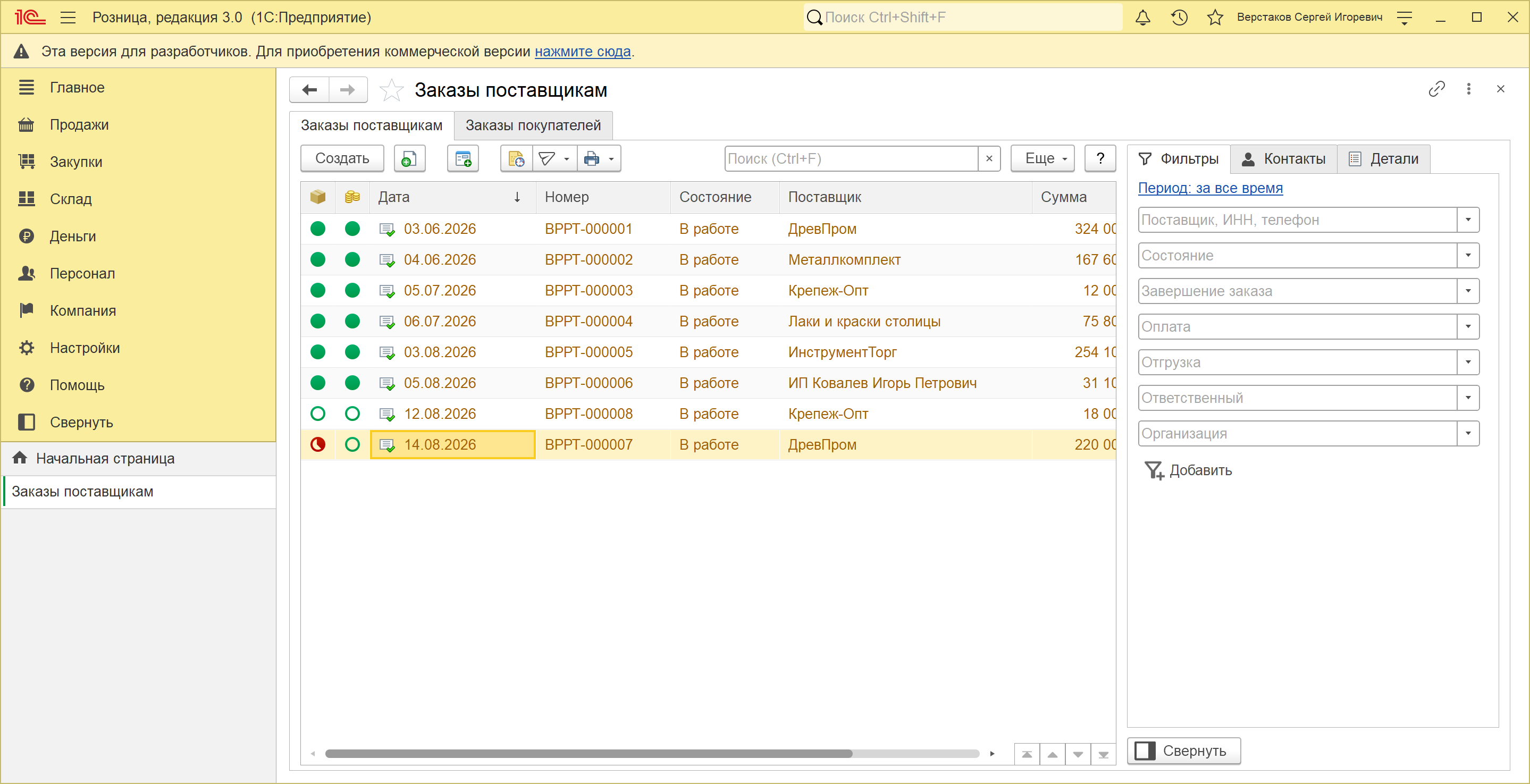Go forward with the right arrow button
Viewport: 1530px width, 784px height.
pyautogui.click(x=348, y=90)
